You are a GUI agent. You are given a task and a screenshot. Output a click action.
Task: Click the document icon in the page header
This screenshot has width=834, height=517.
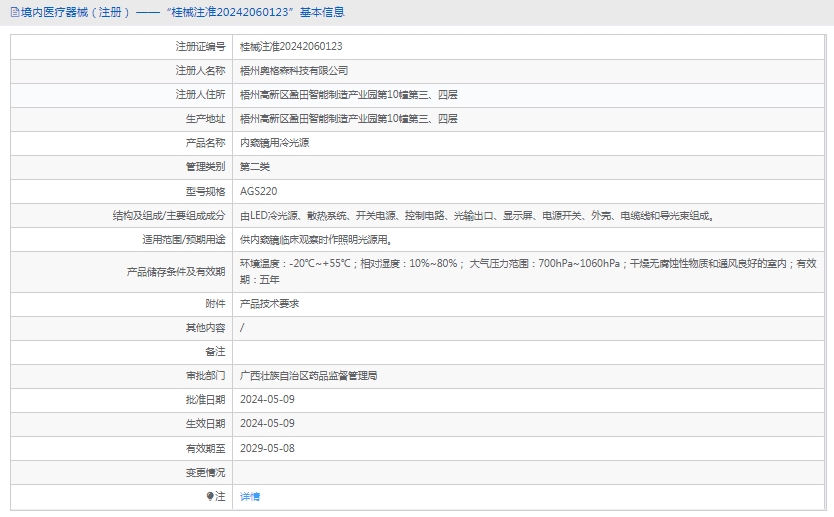point(13,13)
